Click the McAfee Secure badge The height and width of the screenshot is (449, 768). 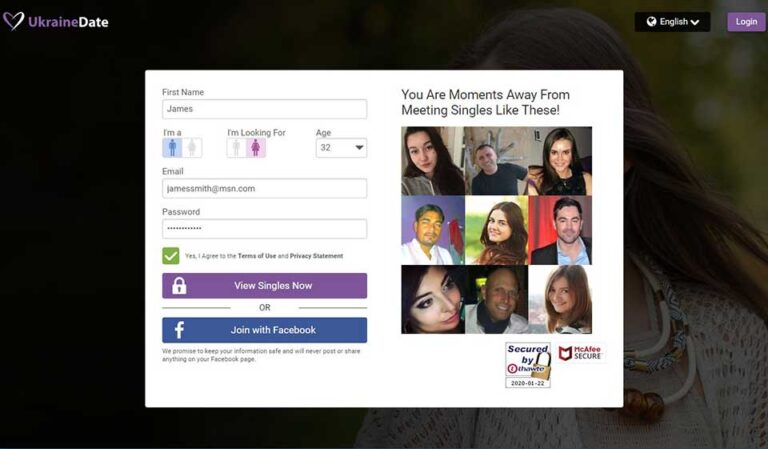tap(580, 353)
